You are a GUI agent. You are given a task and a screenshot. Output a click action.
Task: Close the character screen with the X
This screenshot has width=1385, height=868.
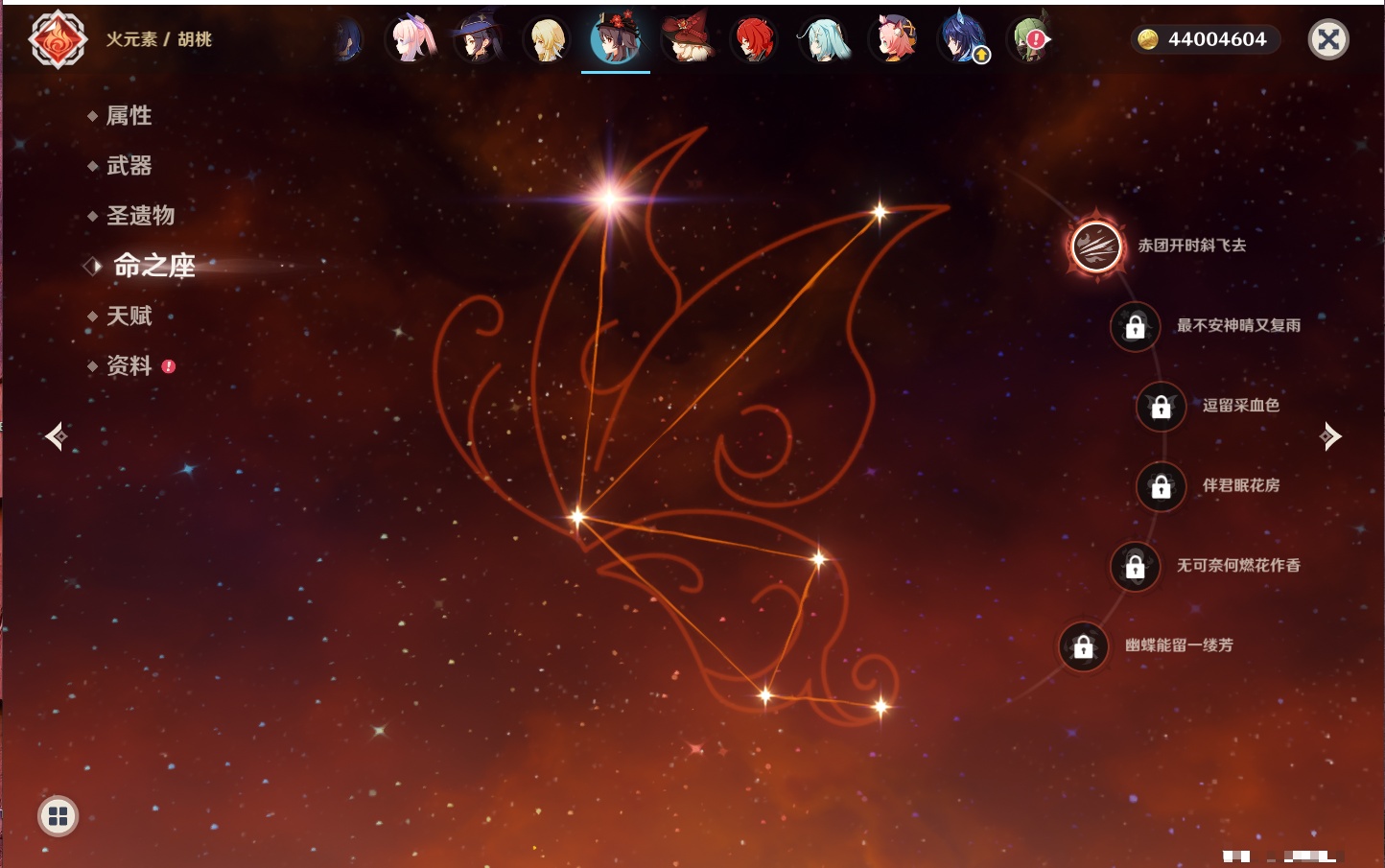point(1328,39)
